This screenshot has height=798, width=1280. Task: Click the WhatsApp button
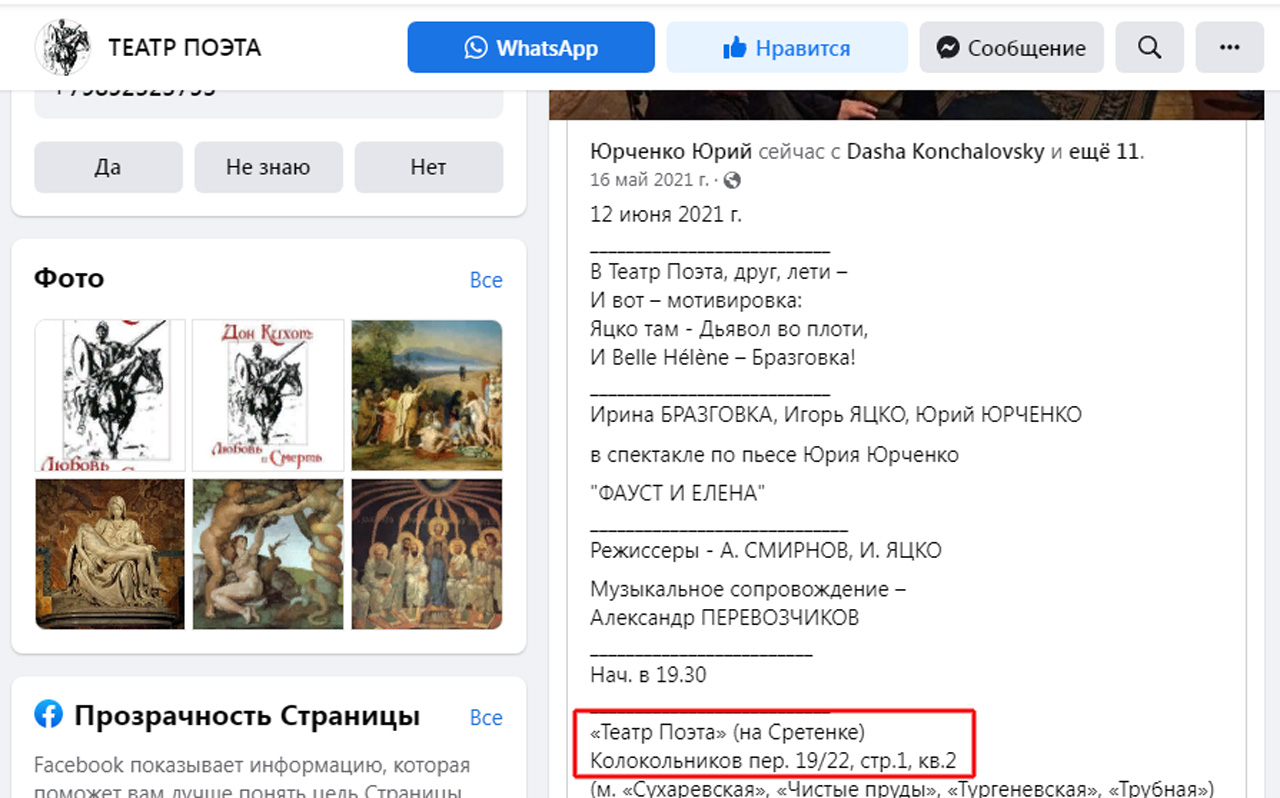click(531, 47)
